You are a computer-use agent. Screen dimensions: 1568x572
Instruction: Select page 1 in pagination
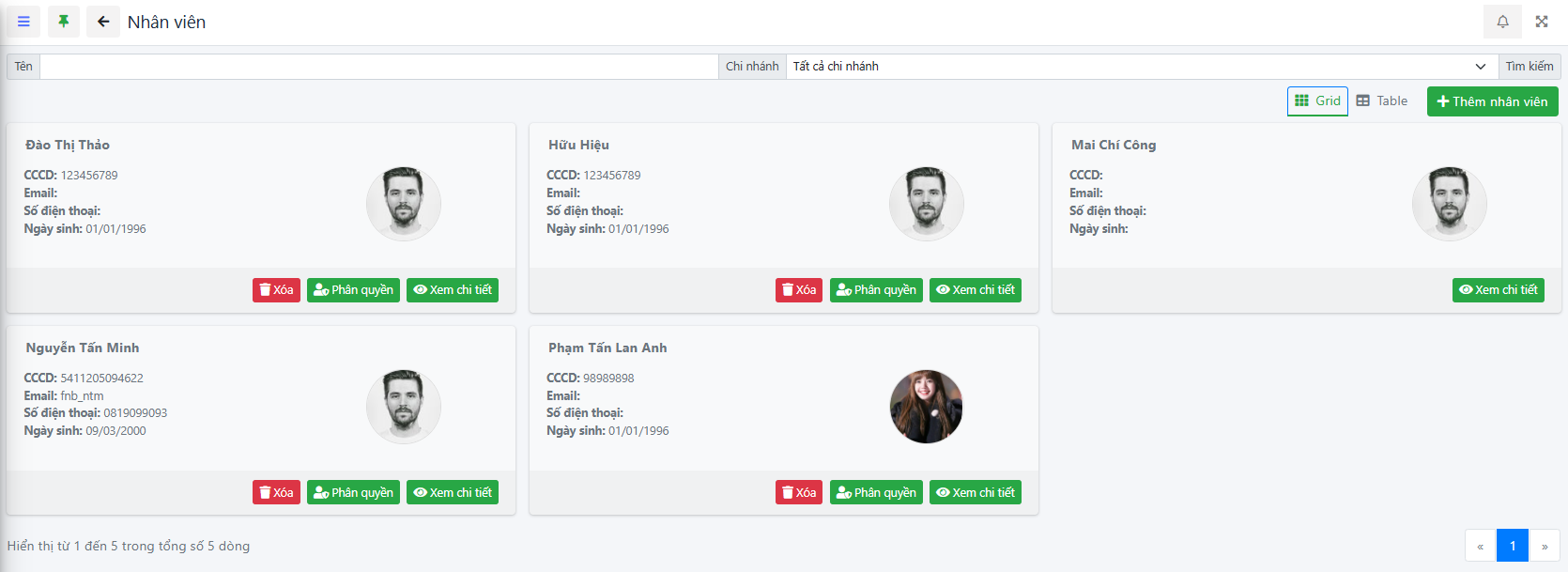(x=1513, y=546)
